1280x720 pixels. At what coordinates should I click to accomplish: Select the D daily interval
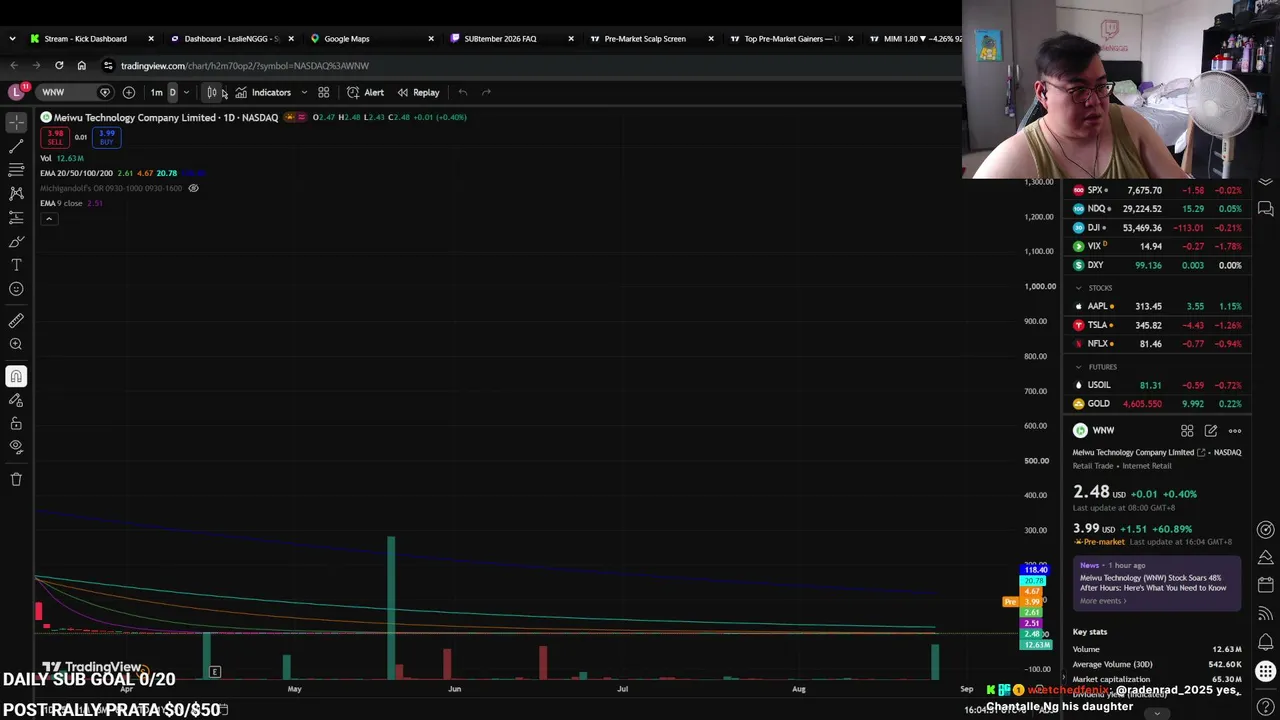(x=172, y=92)
